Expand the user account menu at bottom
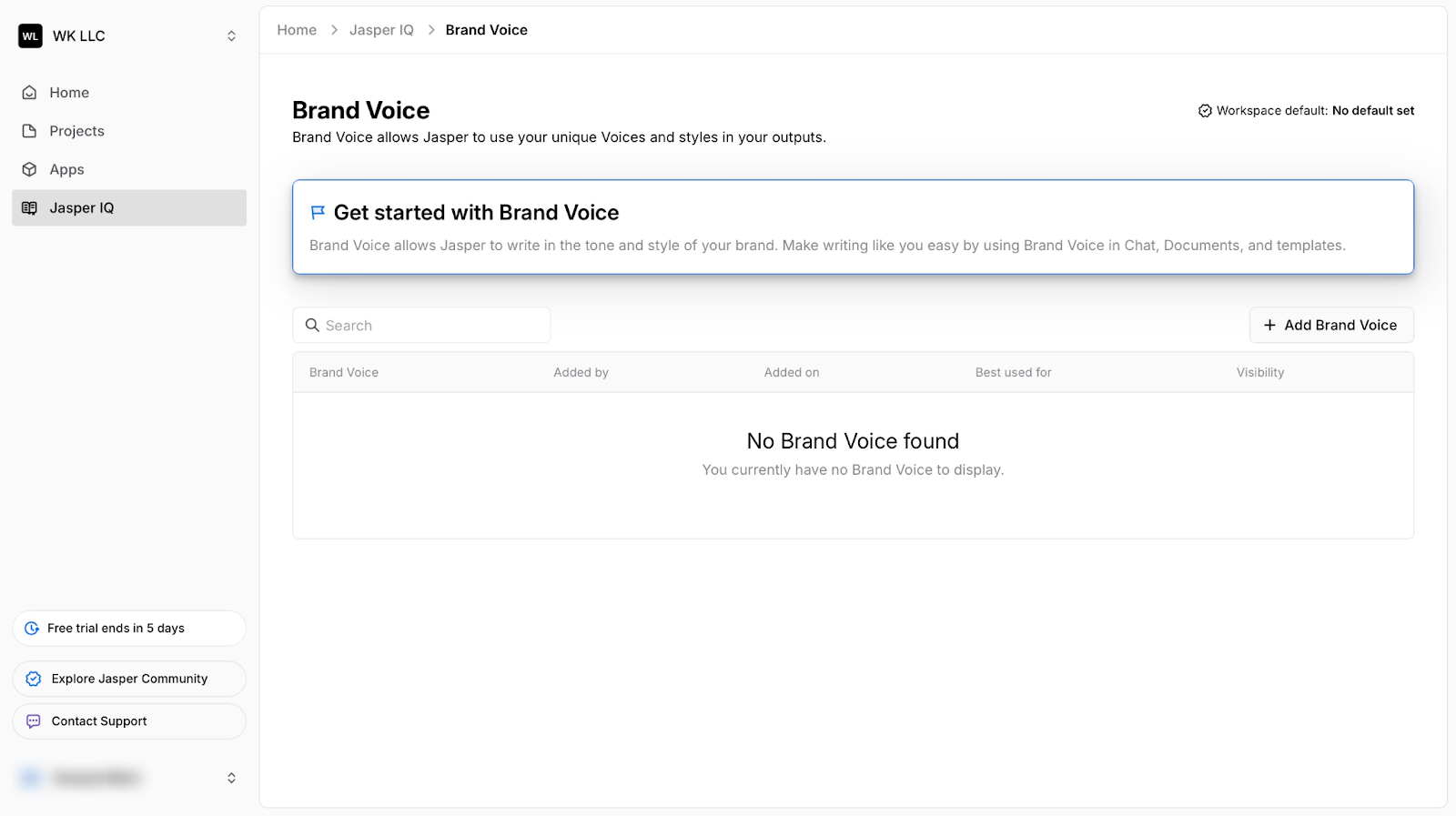 click(231, 778)
